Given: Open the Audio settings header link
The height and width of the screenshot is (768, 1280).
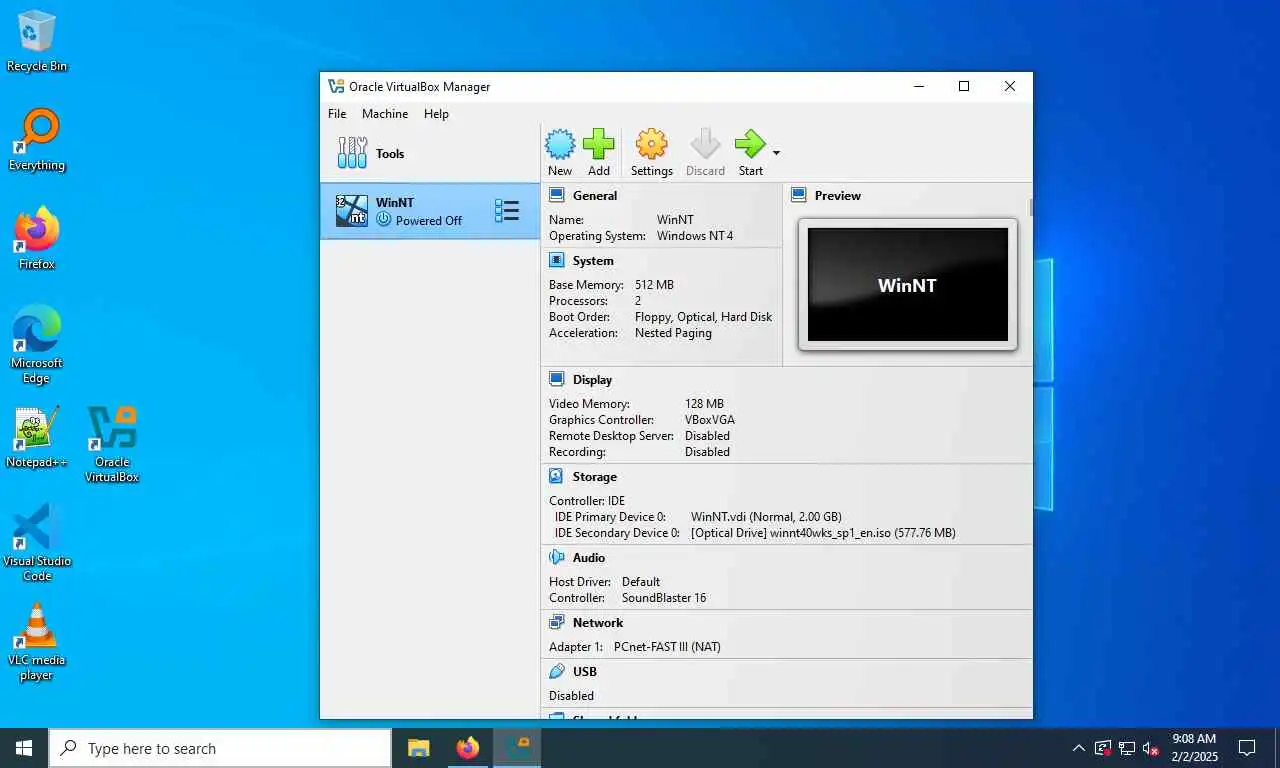Looking at the screenshot, I should (589, 558).
